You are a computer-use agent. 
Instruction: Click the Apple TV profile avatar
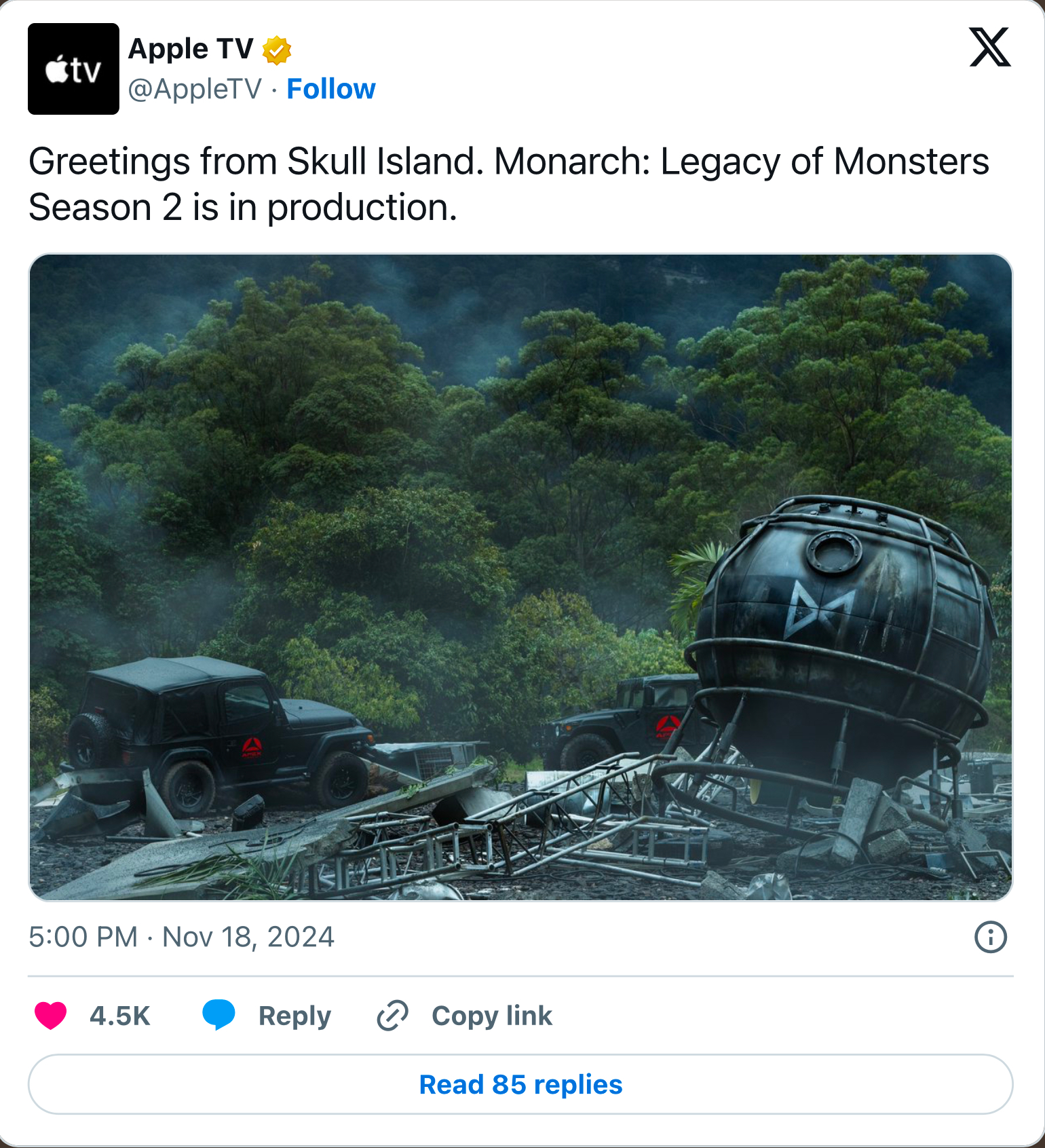[x=73, y=69]
